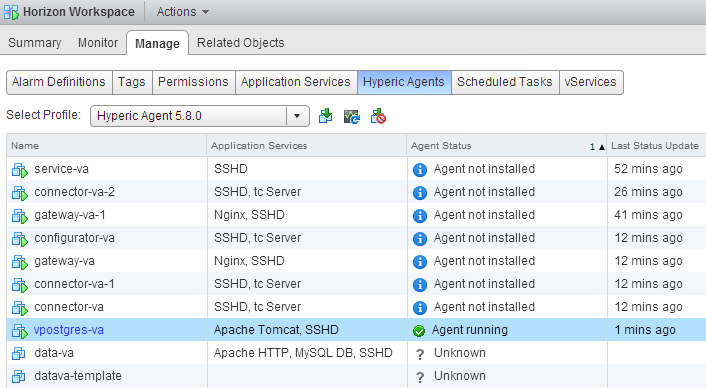Select the Manage tab
Viewport: 706px width, 388px height.
tap(157, 43)
